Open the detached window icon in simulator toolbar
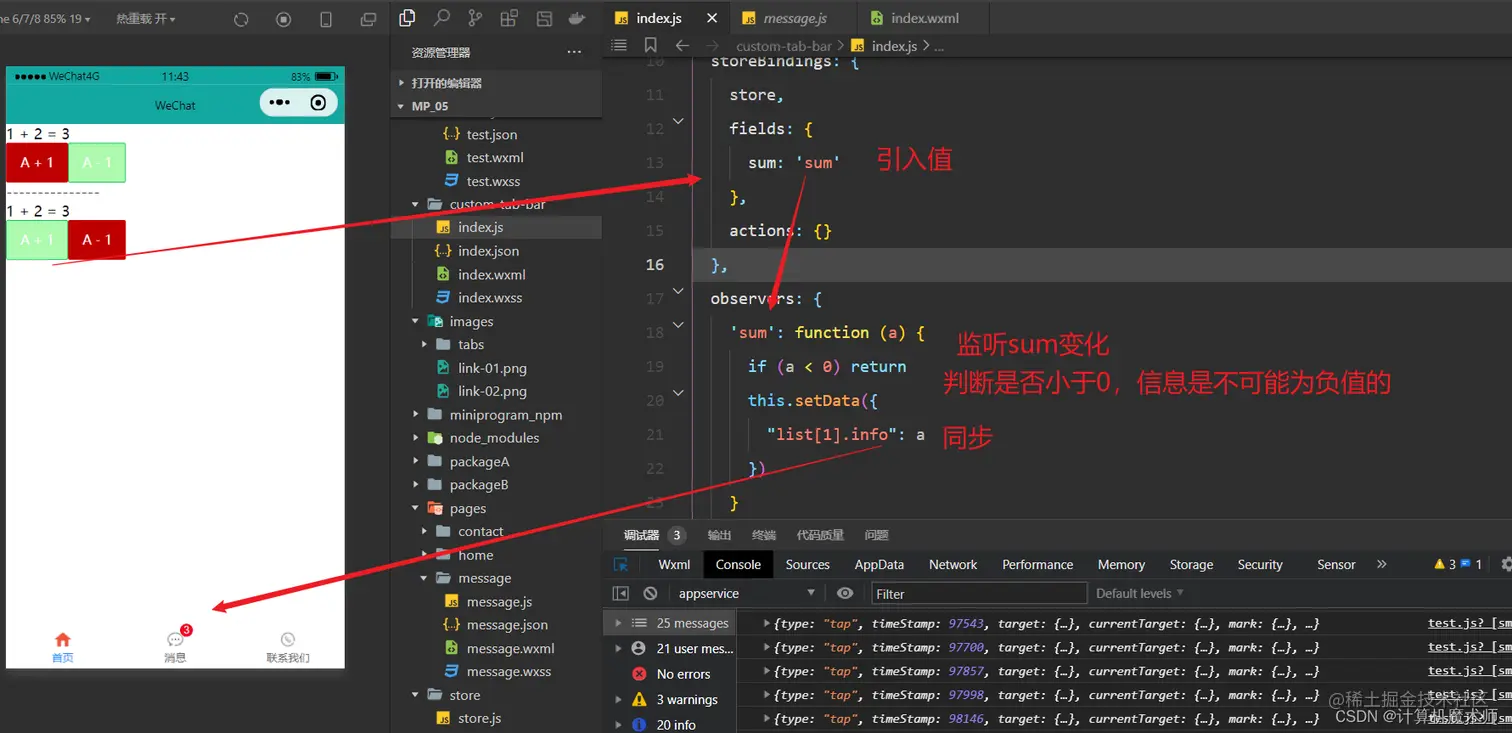Viewport: 1512px width, 733px height. (x=368, y=19)
